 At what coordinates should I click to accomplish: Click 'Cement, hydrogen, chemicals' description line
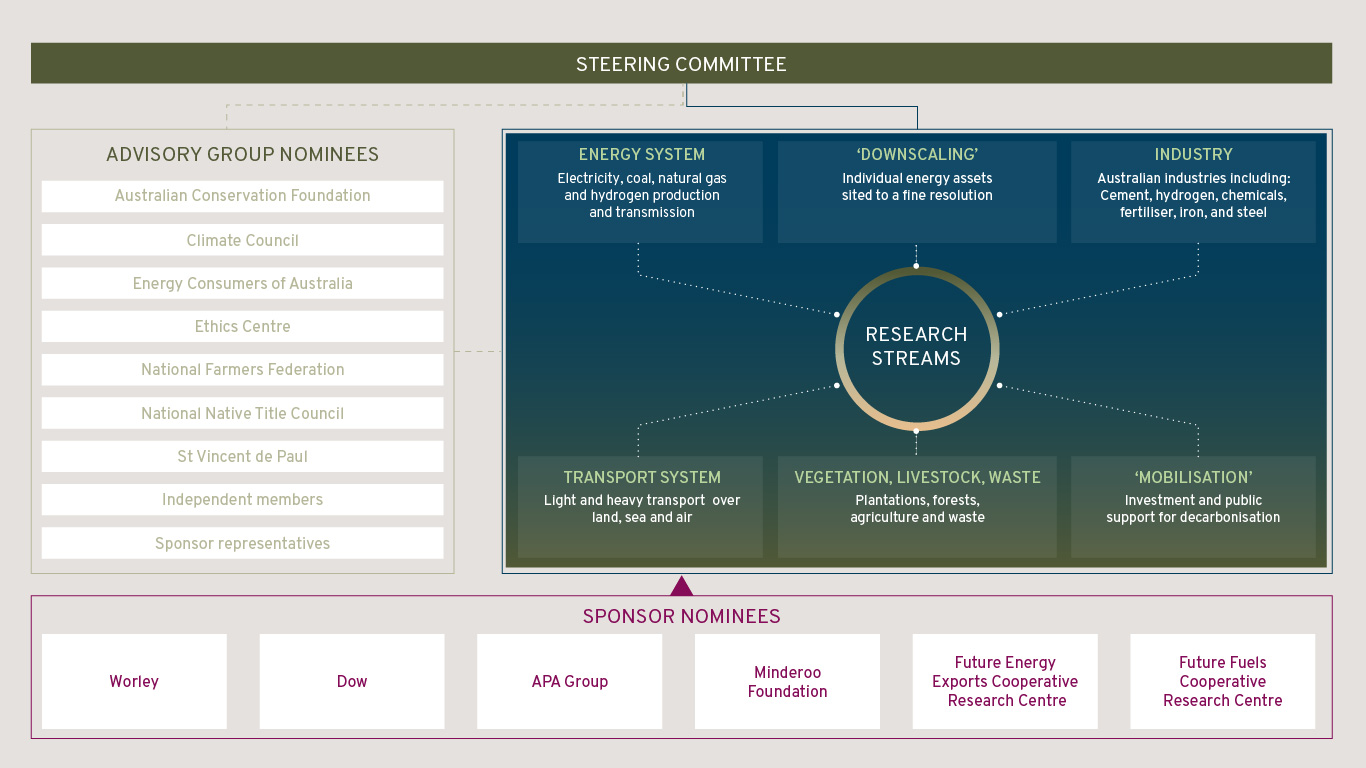tap(1193, 195)
